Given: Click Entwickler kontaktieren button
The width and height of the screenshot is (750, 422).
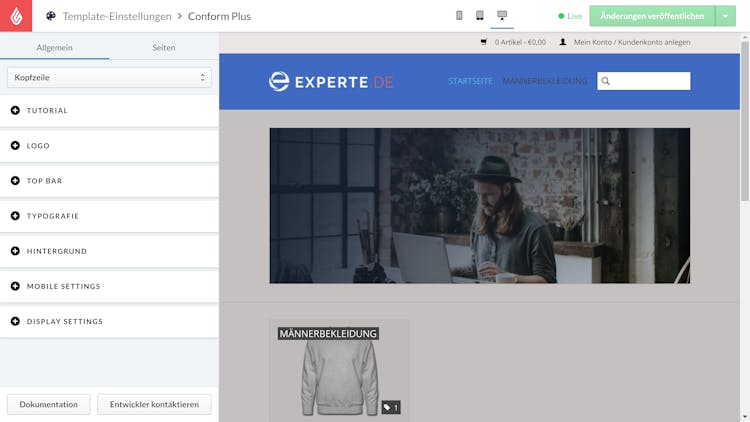Looking at the screenshot, I should [154, 404].
